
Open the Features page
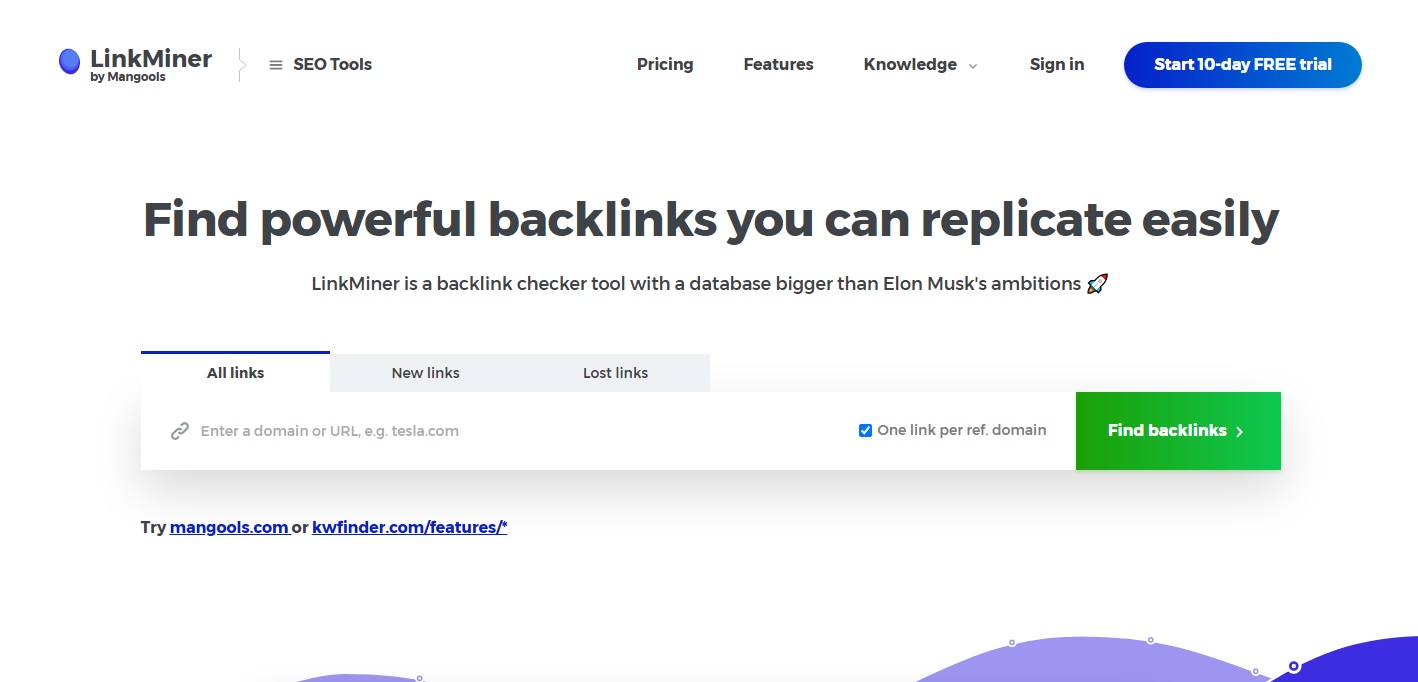pos(778,64)
